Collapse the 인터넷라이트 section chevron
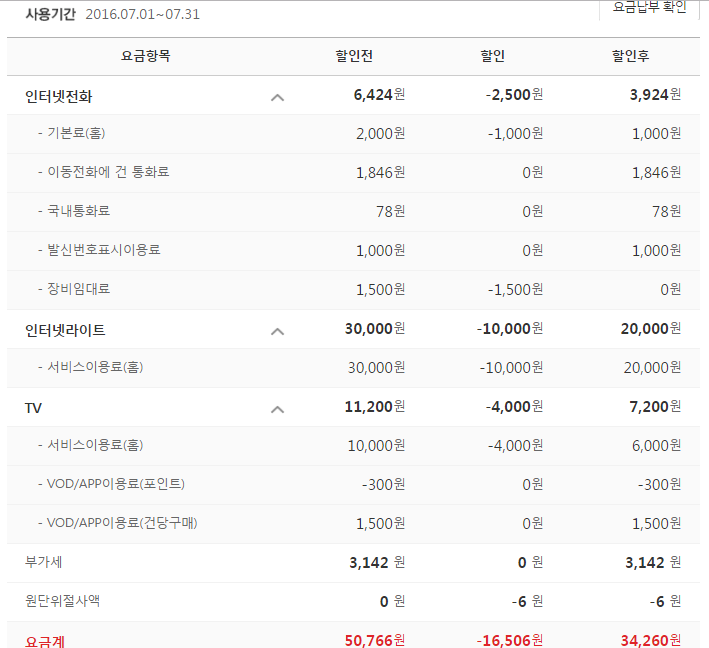Viewport: 709px width, 648px height. coord(278,330)
